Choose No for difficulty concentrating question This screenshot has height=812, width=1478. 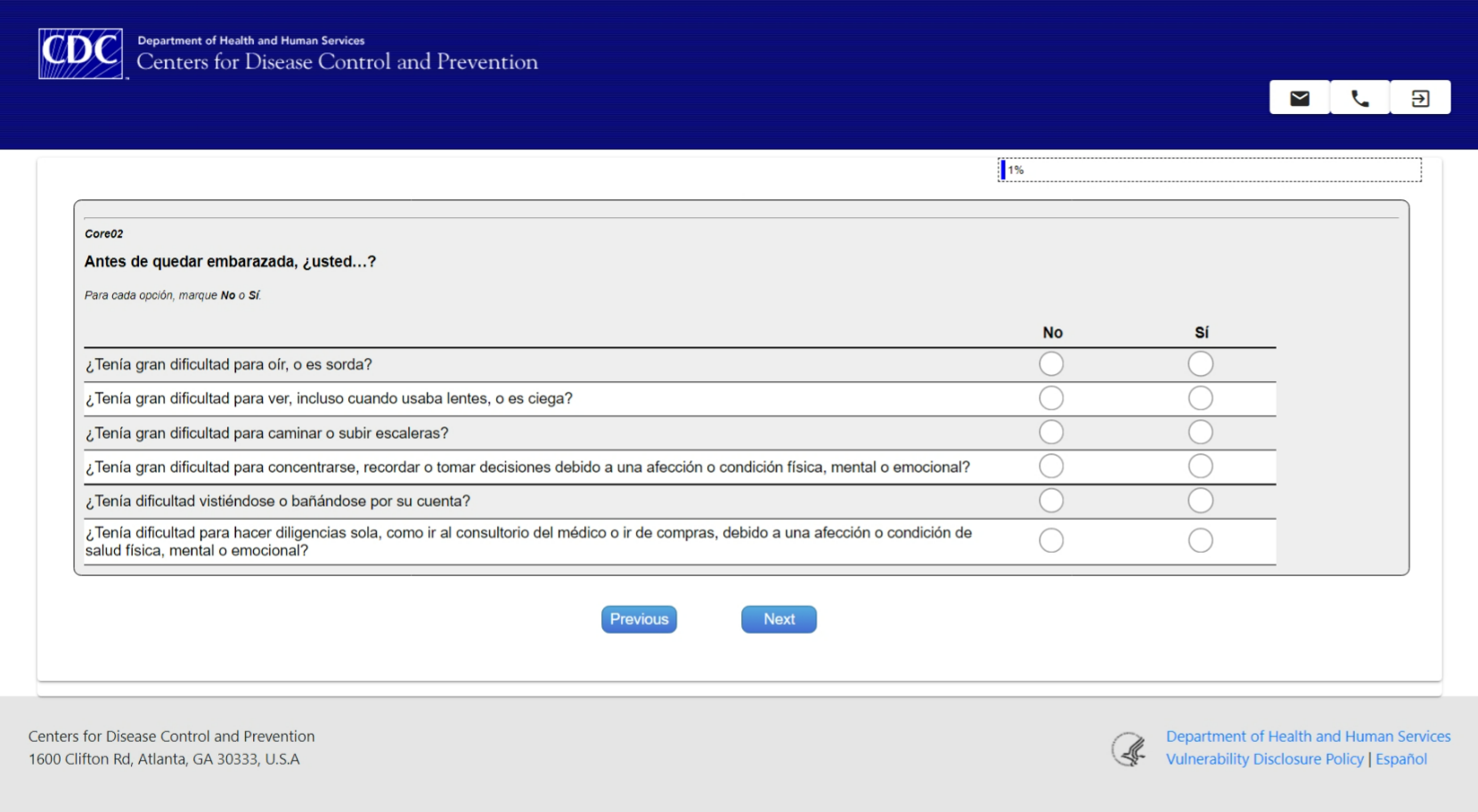pos(1051,467)
